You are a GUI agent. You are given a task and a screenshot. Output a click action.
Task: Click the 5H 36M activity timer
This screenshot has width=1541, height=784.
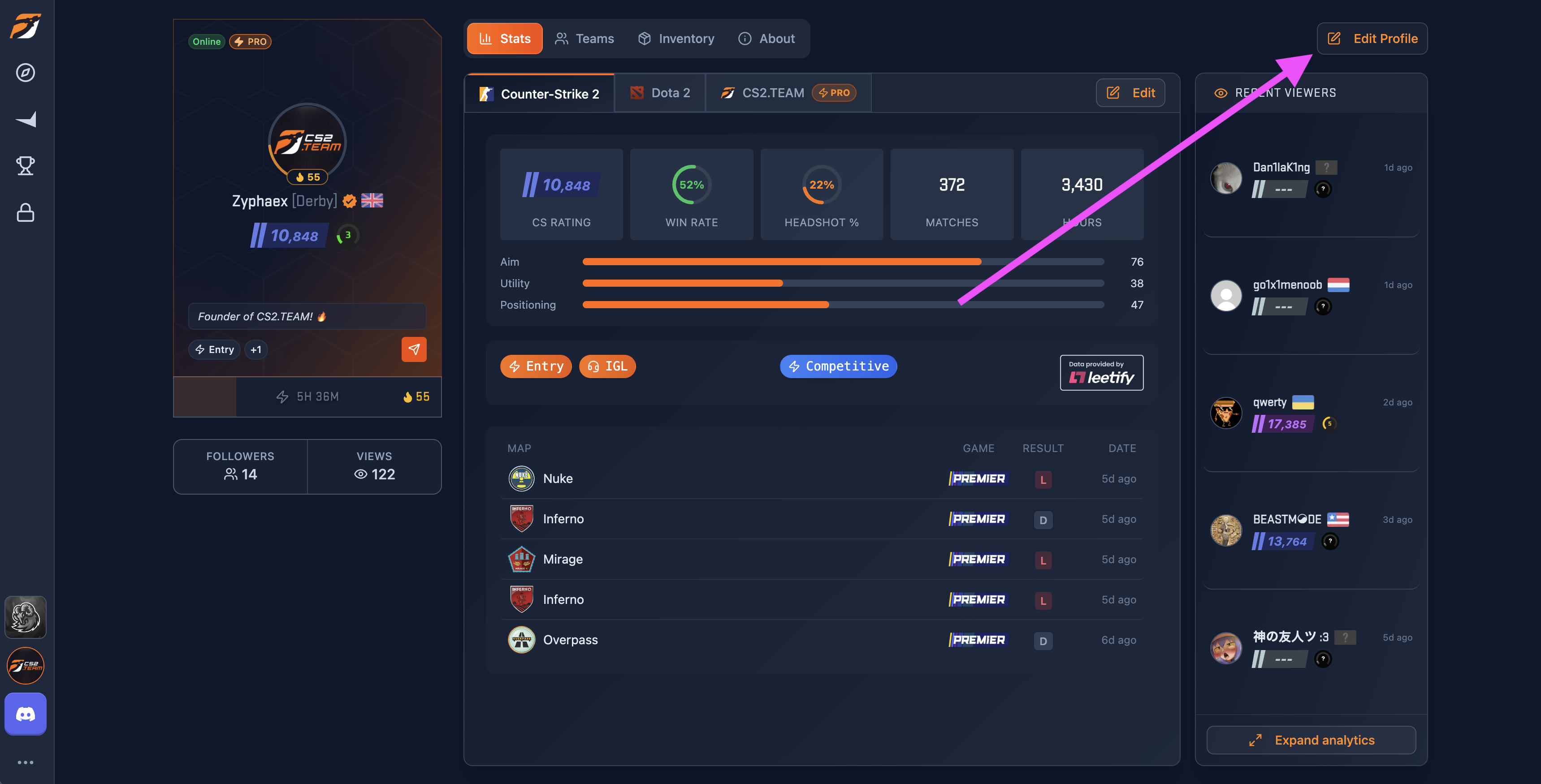coord(307,396)
